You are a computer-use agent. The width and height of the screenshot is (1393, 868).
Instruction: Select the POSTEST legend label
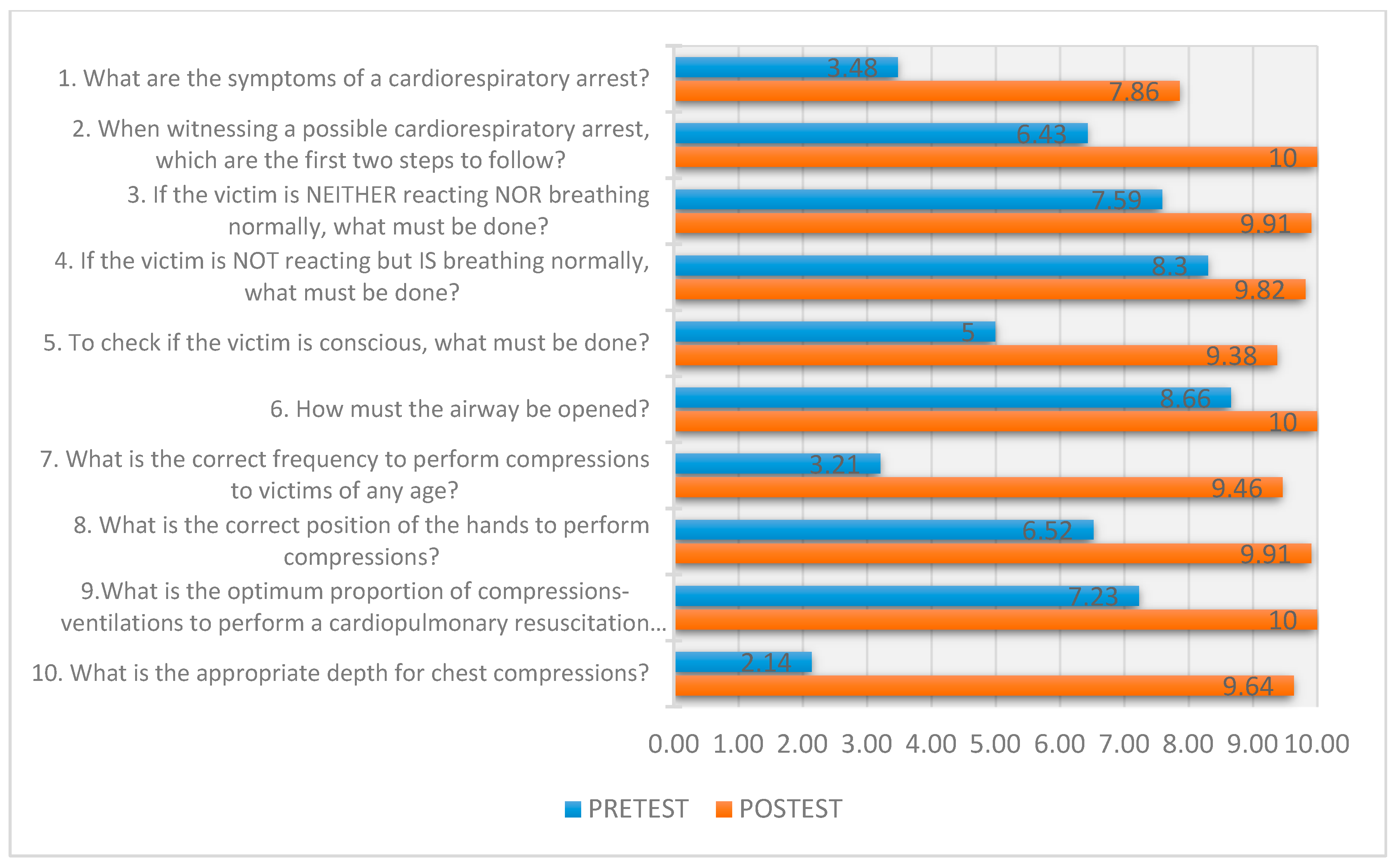coord(790,809)
